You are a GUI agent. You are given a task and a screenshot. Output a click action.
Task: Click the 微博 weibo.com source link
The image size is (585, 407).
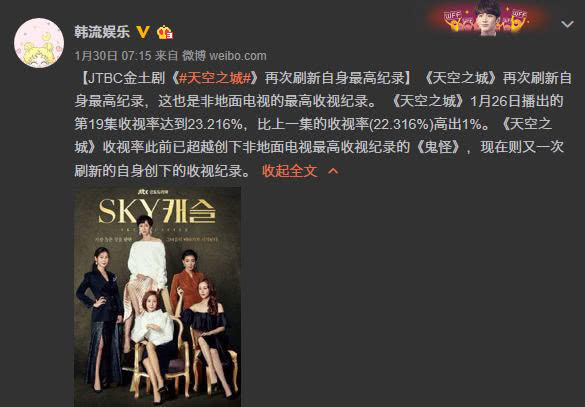click(x=224, y=56)
